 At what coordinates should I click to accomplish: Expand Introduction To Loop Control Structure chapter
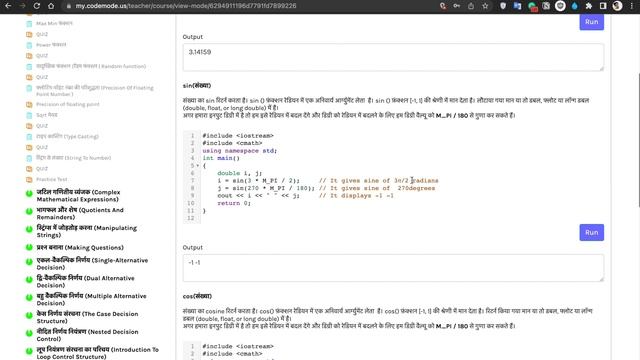98,353
